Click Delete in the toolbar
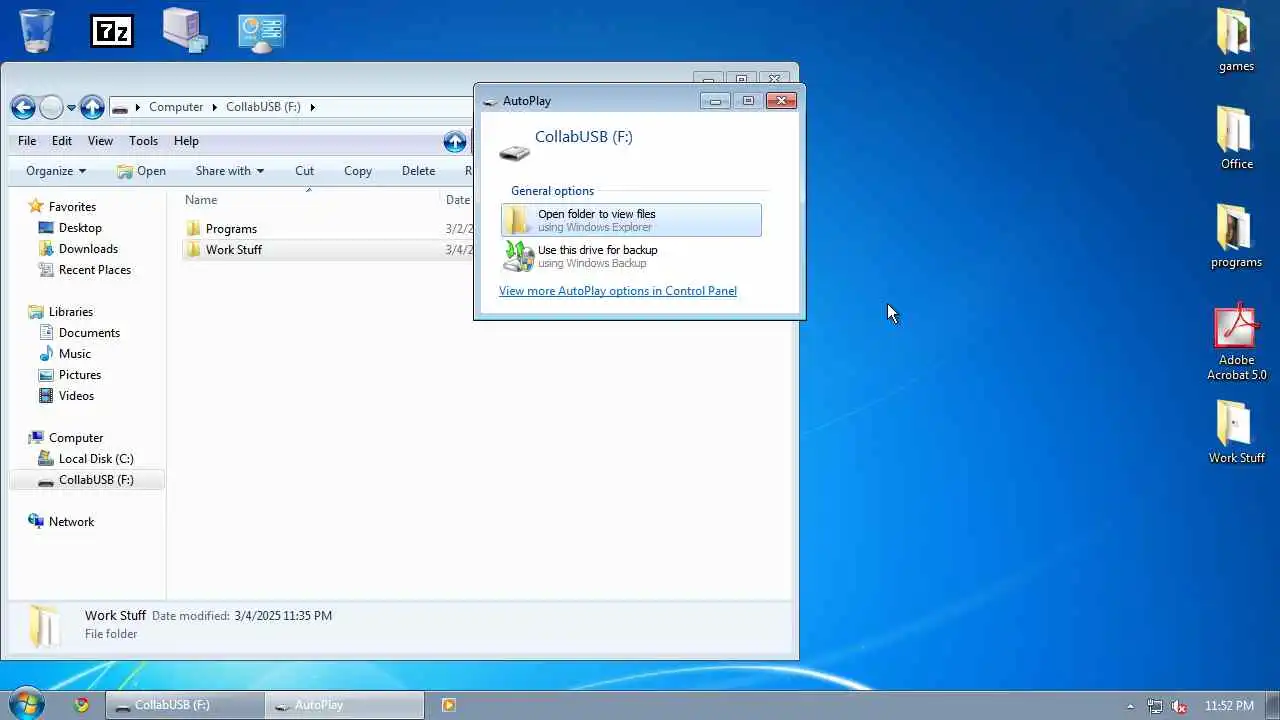Viewport: 1280px width, 720px height. [418, 171]
